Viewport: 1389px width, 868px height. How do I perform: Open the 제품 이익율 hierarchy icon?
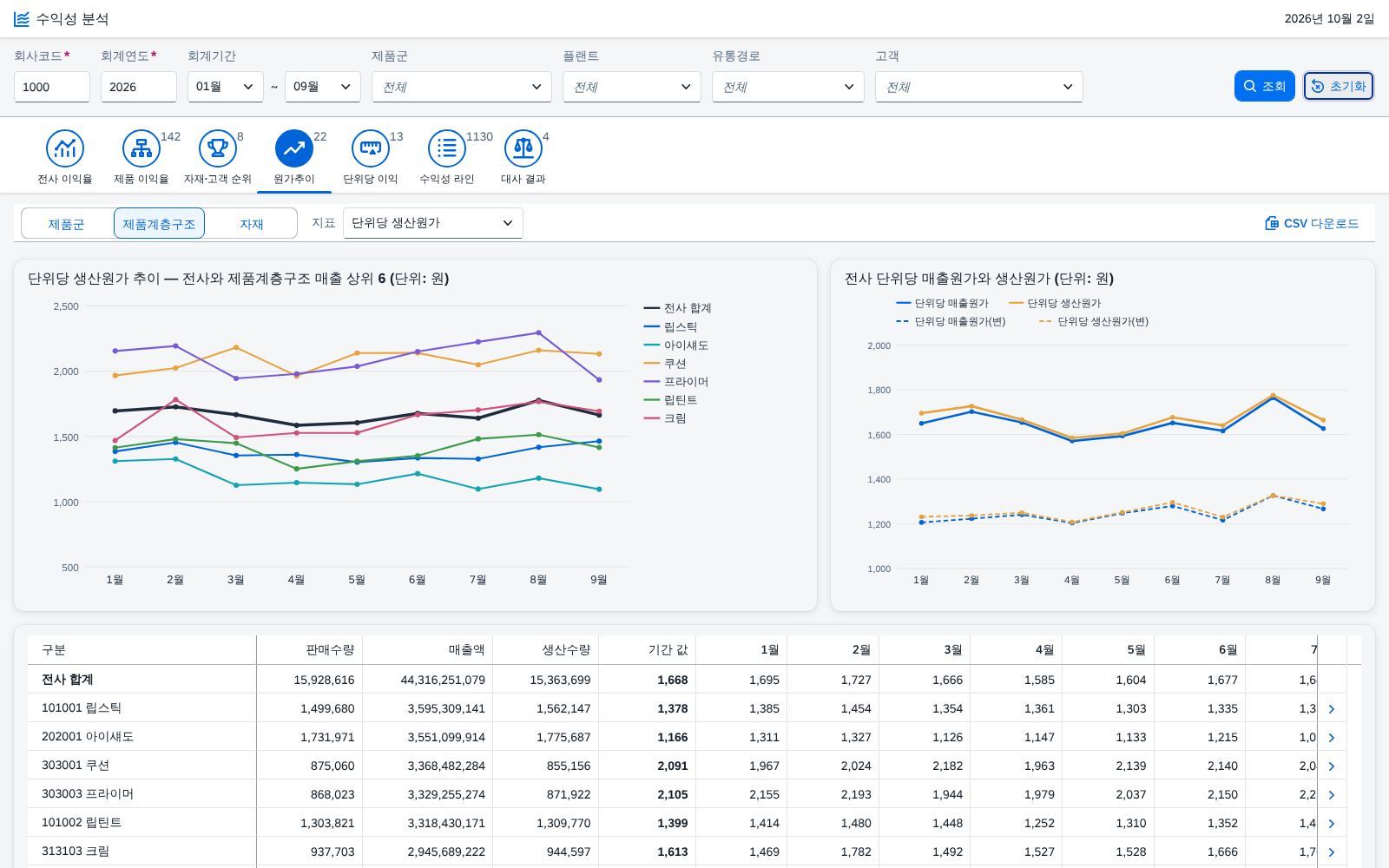coord(142,149)
